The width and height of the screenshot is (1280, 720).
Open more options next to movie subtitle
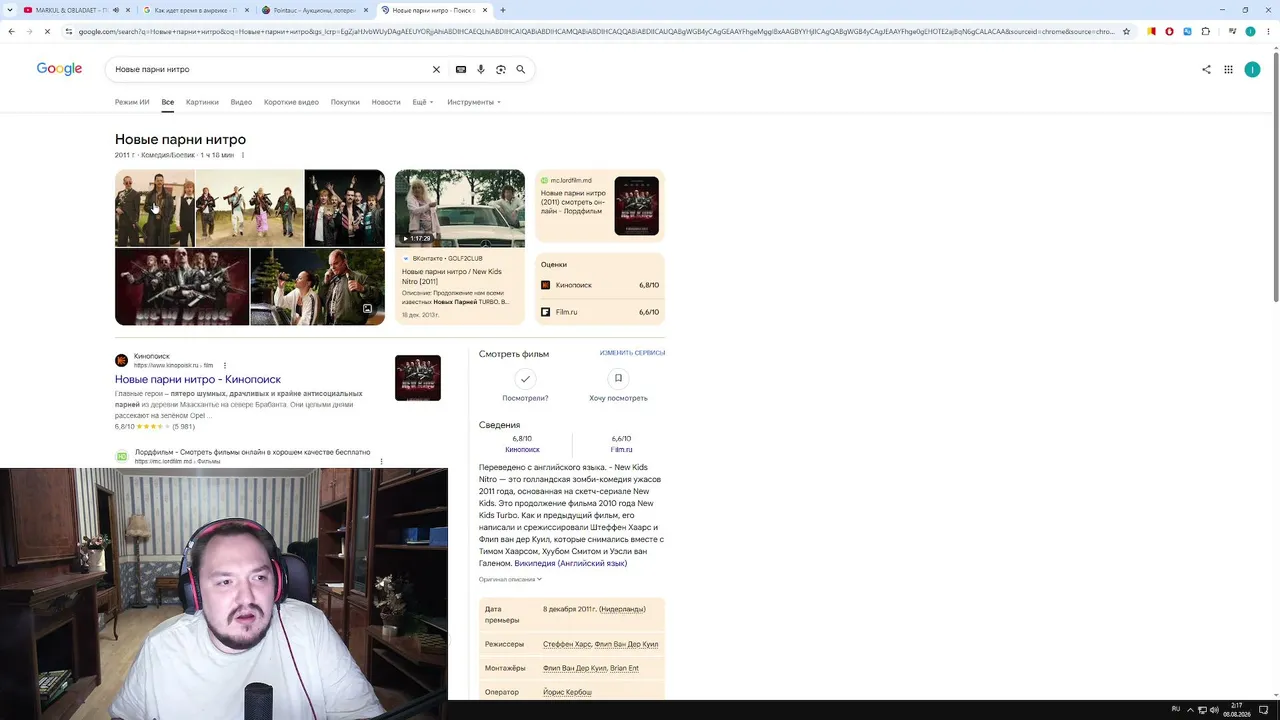point(242,155)
